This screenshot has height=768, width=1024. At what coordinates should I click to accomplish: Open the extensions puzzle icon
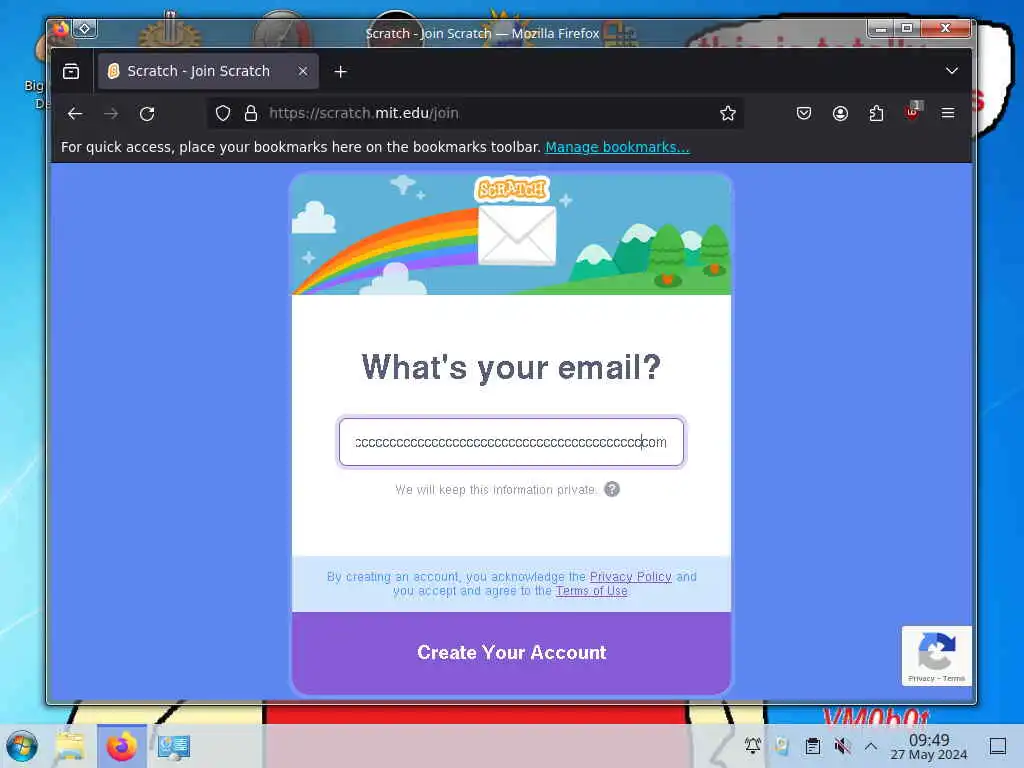pyautogui.click(x=876, y=114)
